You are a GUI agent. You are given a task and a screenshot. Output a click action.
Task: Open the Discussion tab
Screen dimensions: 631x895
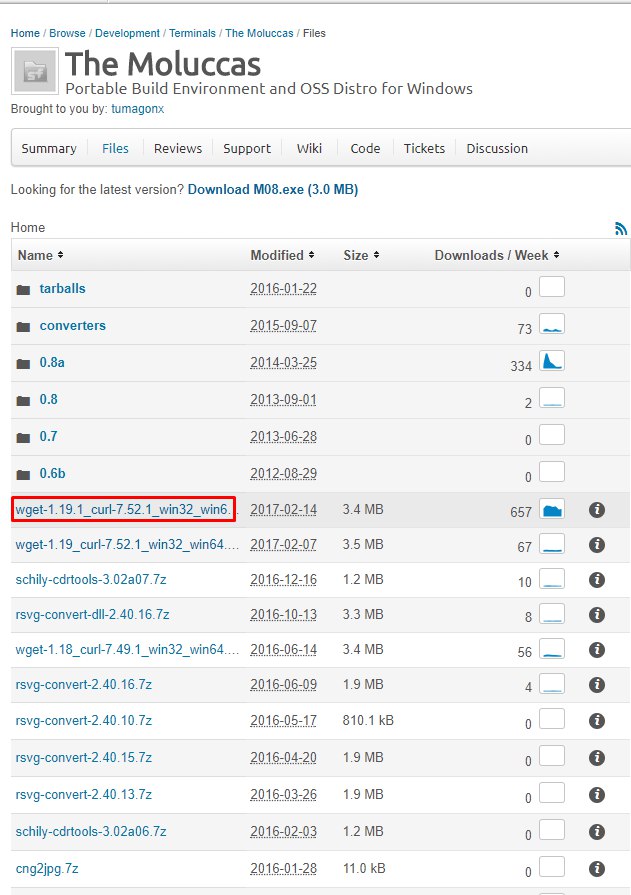[x=497, y=148]
